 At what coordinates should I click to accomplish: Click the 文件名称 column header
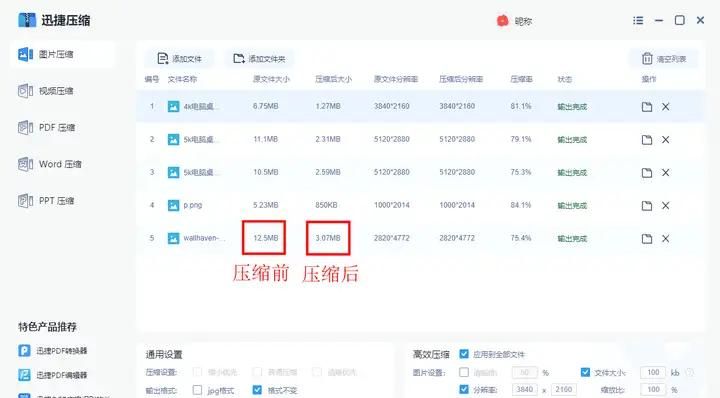pyautogui.click(x=182, y=79)
